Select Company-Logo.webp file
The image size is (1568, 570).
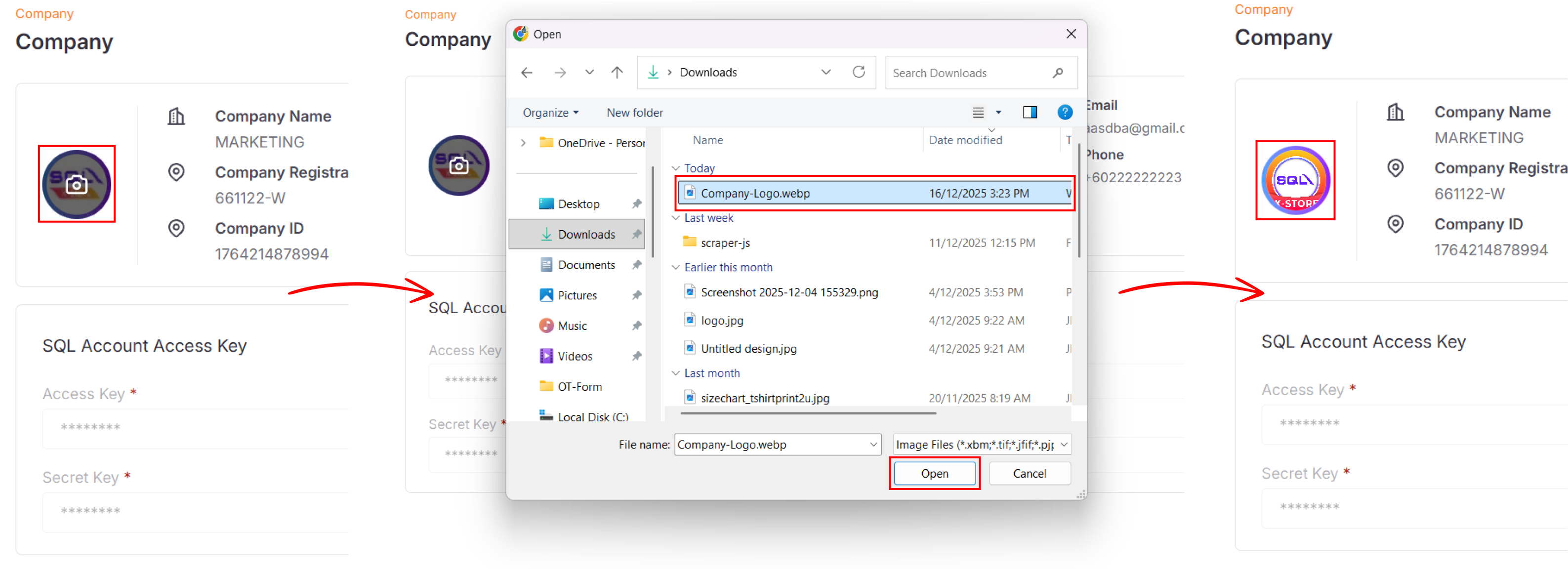pos(755,194)
